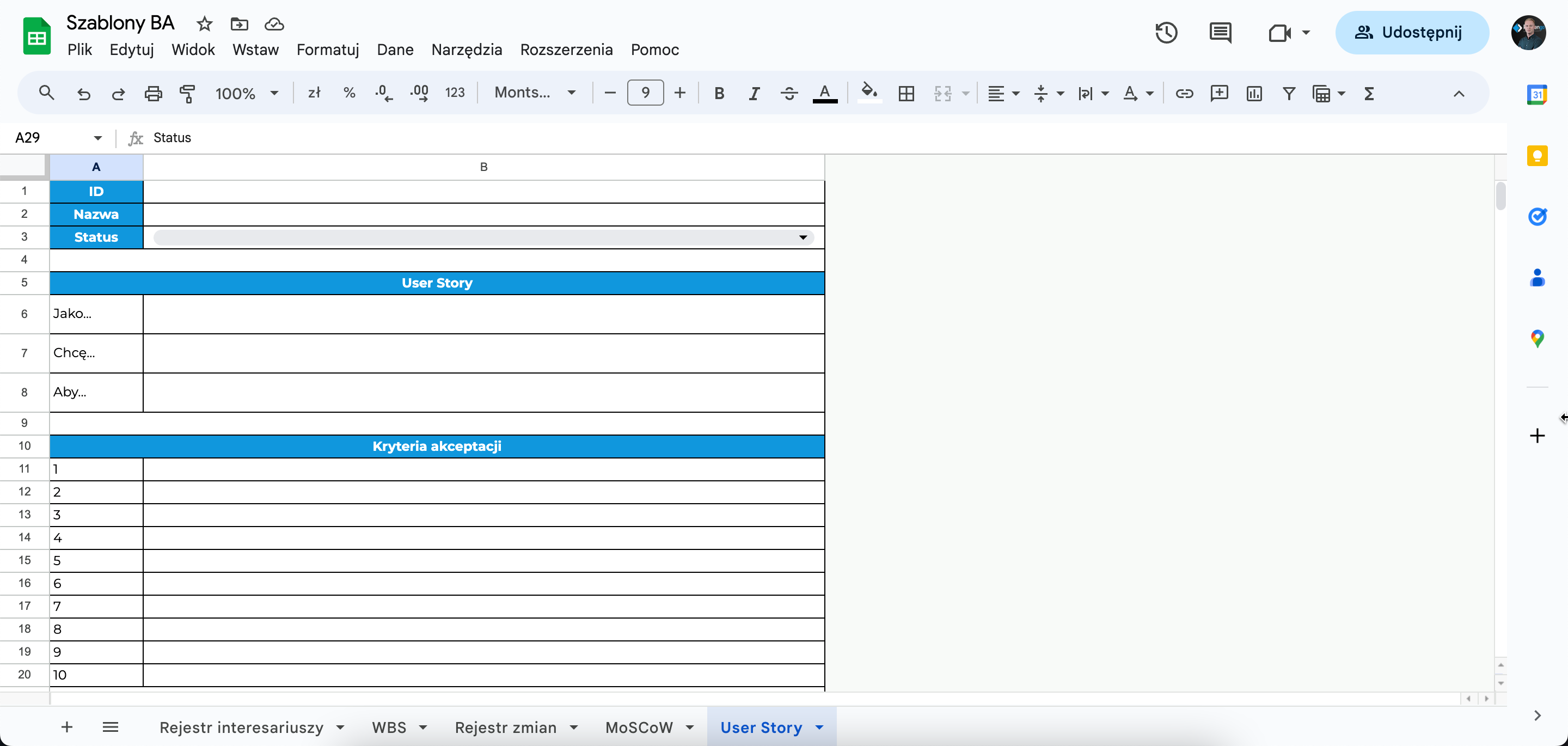Open the version history clock icon

point(1166,32)
